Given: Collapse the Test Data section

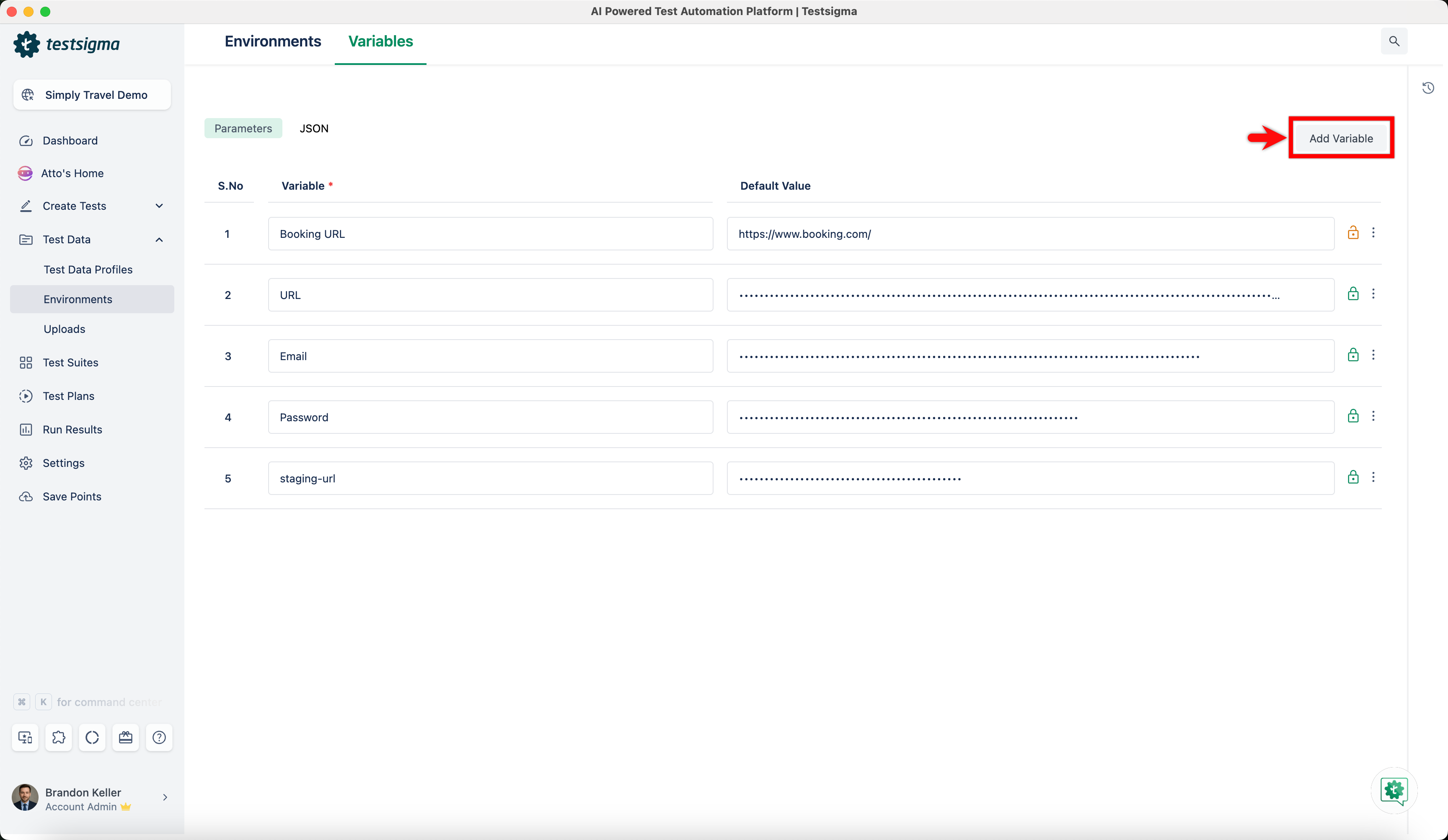Looking at the screenshot, I should [x=159, y=240].
